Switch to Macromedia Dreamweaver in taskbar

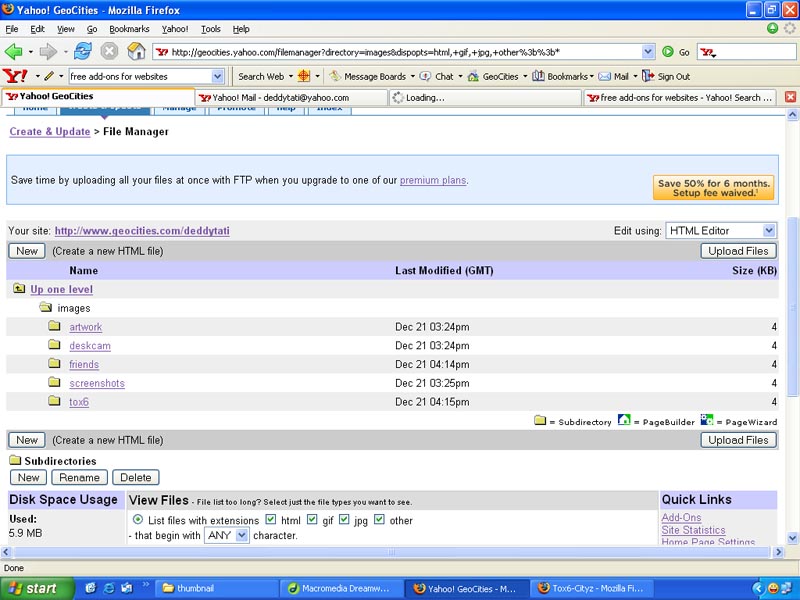click(341, 588)
